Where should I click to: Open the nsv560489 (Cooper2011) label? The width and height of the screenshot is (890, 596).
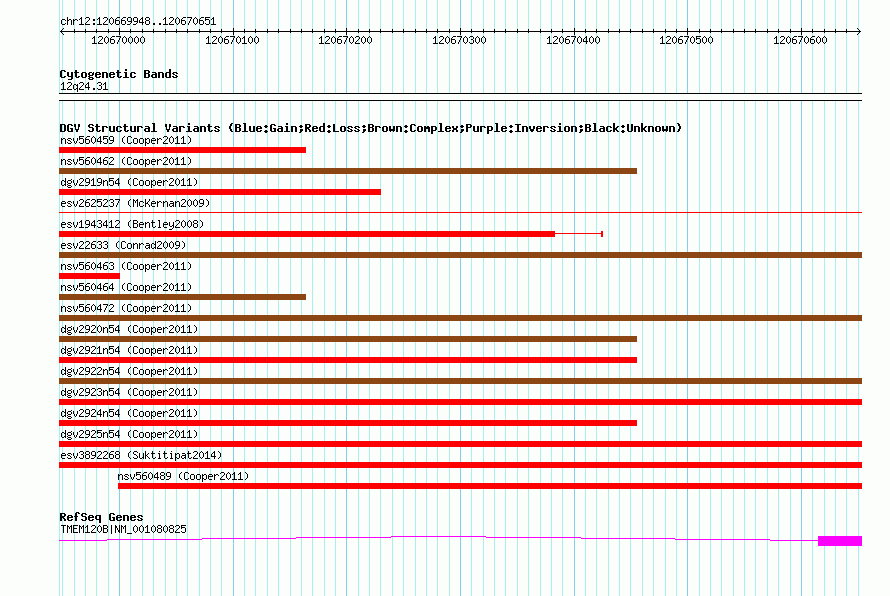tap(183, 476)
